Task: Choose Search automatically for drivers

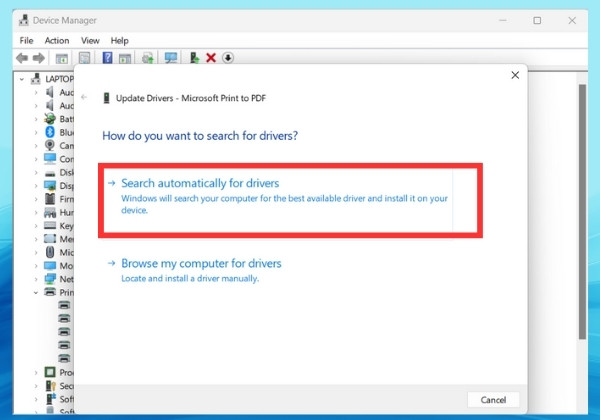Action: (x=279, y=200)
